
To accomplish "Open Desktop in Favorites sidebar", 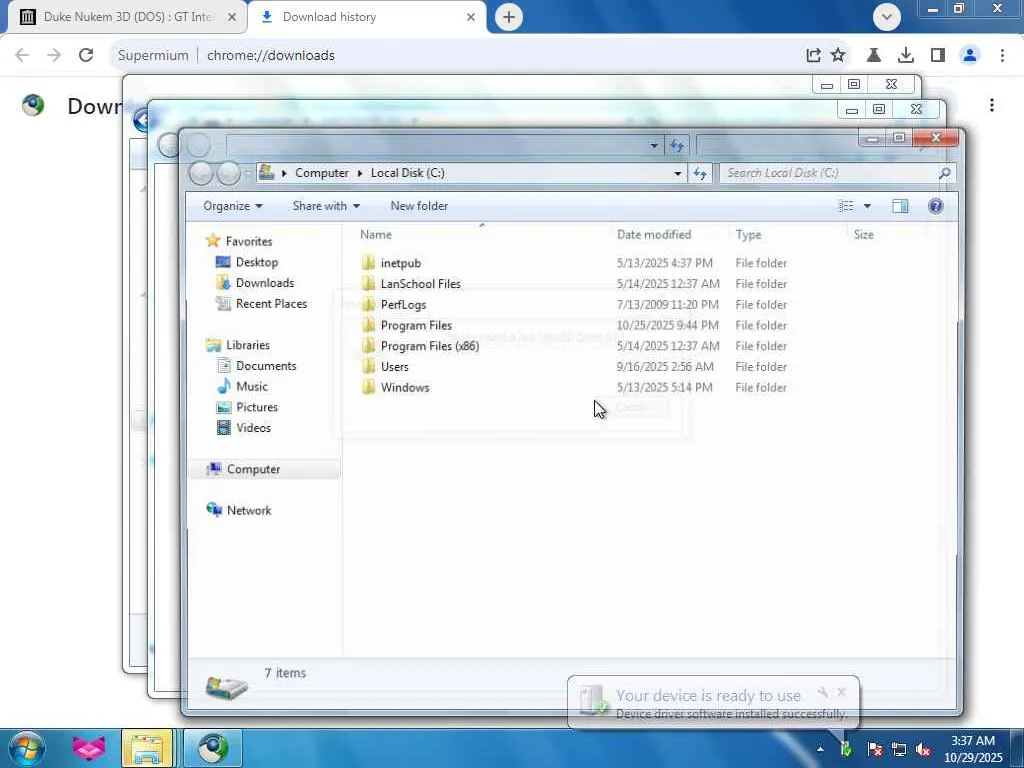I will (x=257, y=262).
